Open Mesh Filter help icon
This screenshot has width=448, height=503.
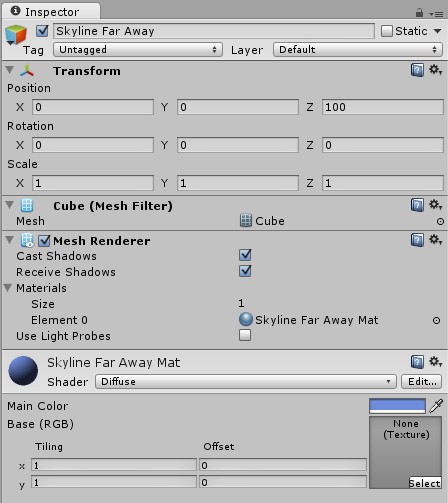point(417,205)
